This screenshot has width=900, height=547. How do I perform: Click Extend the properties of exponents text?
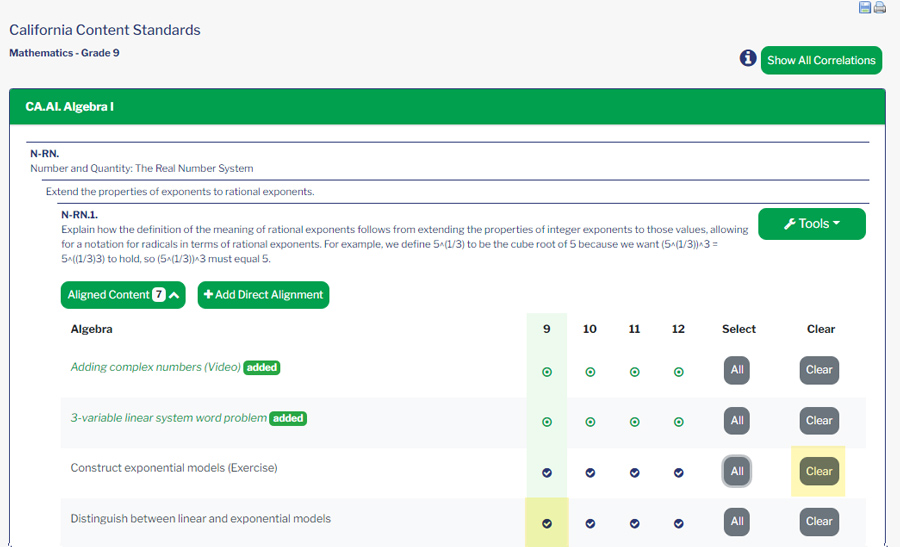180,192
